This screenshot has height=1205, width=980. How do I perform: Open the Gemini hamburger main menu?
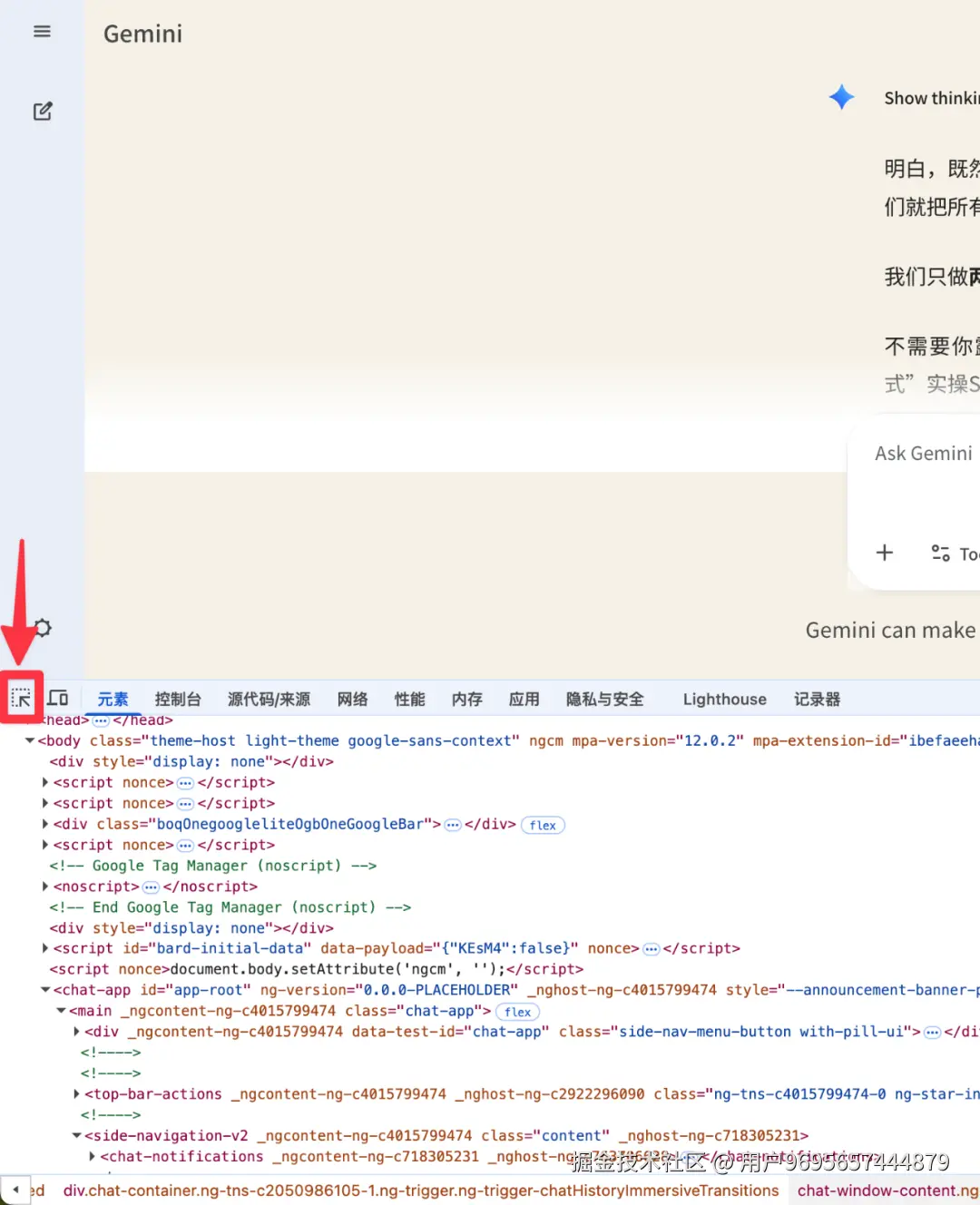(42, 32)
